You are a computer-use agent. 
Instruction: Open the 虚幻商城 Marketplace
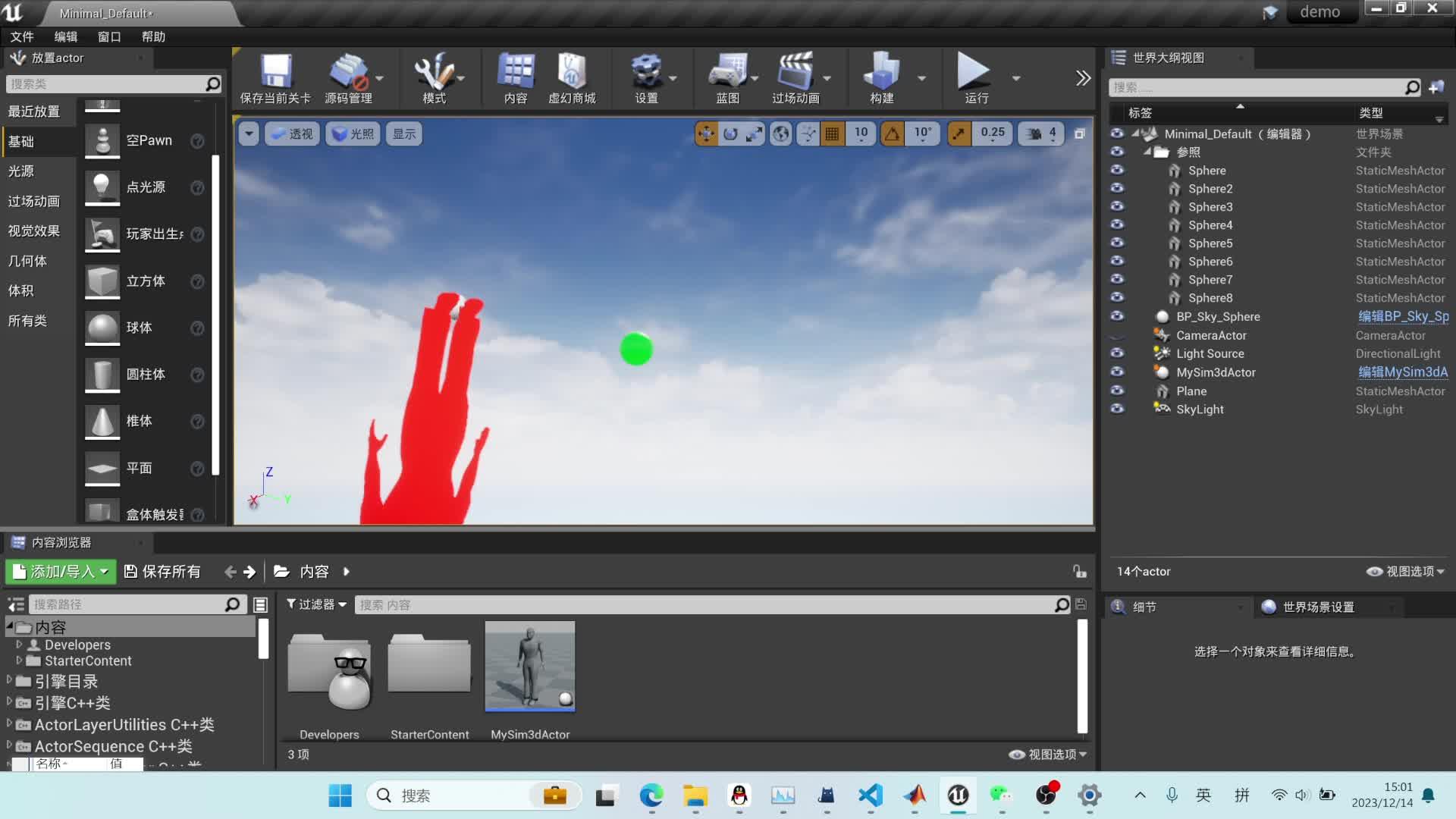coord(573,76)
